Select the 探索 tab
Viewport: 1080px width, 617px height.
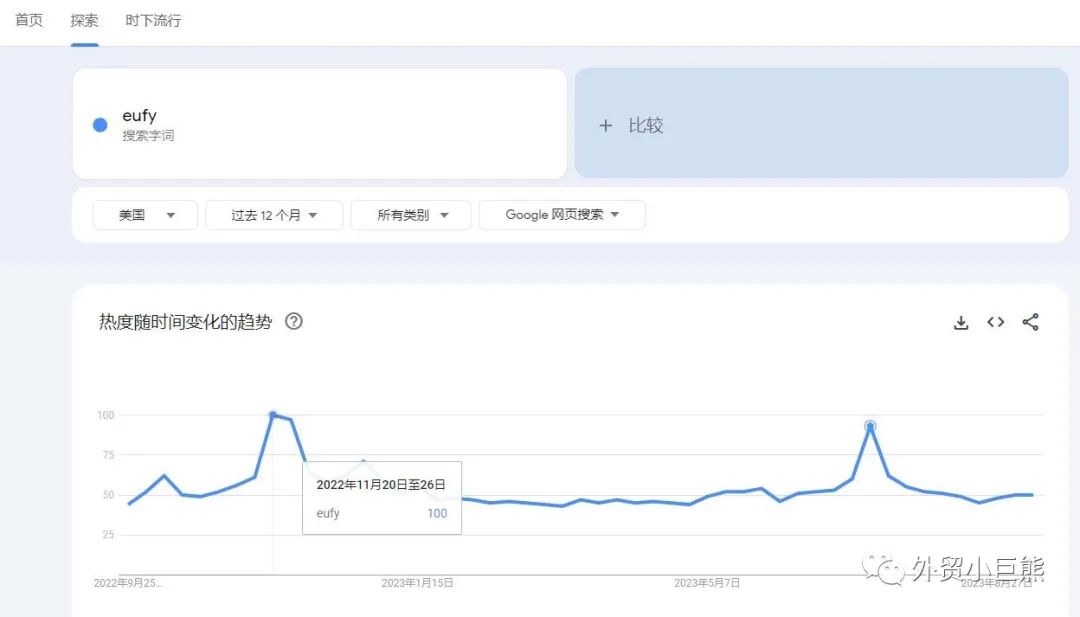pos(84,19)
